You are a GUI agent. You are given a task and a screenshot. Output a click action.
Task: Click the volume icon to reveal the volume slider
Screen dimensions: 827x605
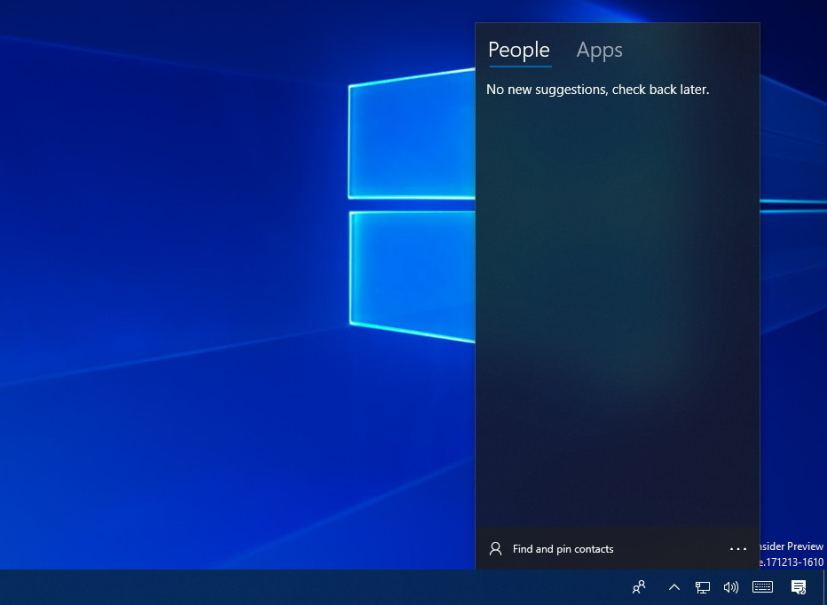pyautogui.click(x=731, y=587)
